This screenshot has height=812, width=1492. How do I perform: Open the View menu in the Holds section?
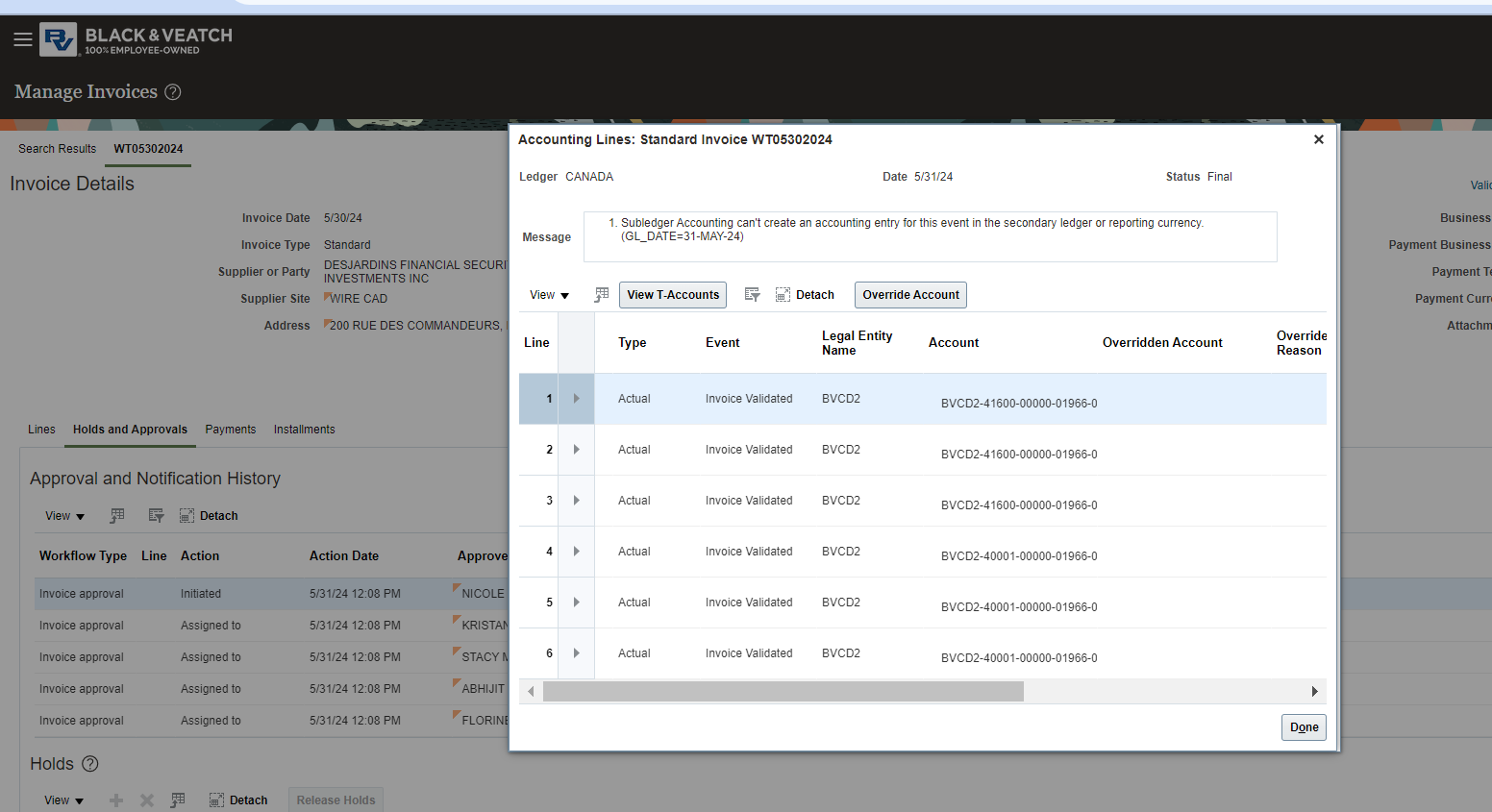[62, 800]
